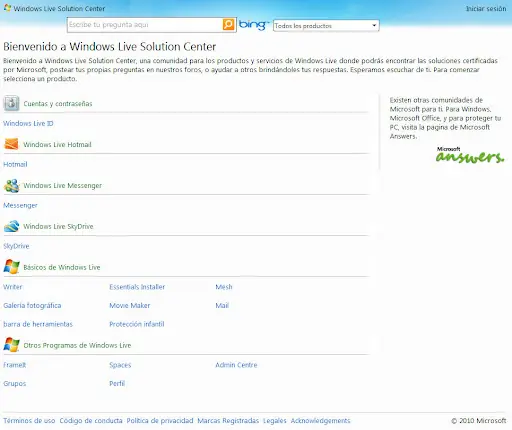Click Iniciar sesión link

click(x=486, y=9)
